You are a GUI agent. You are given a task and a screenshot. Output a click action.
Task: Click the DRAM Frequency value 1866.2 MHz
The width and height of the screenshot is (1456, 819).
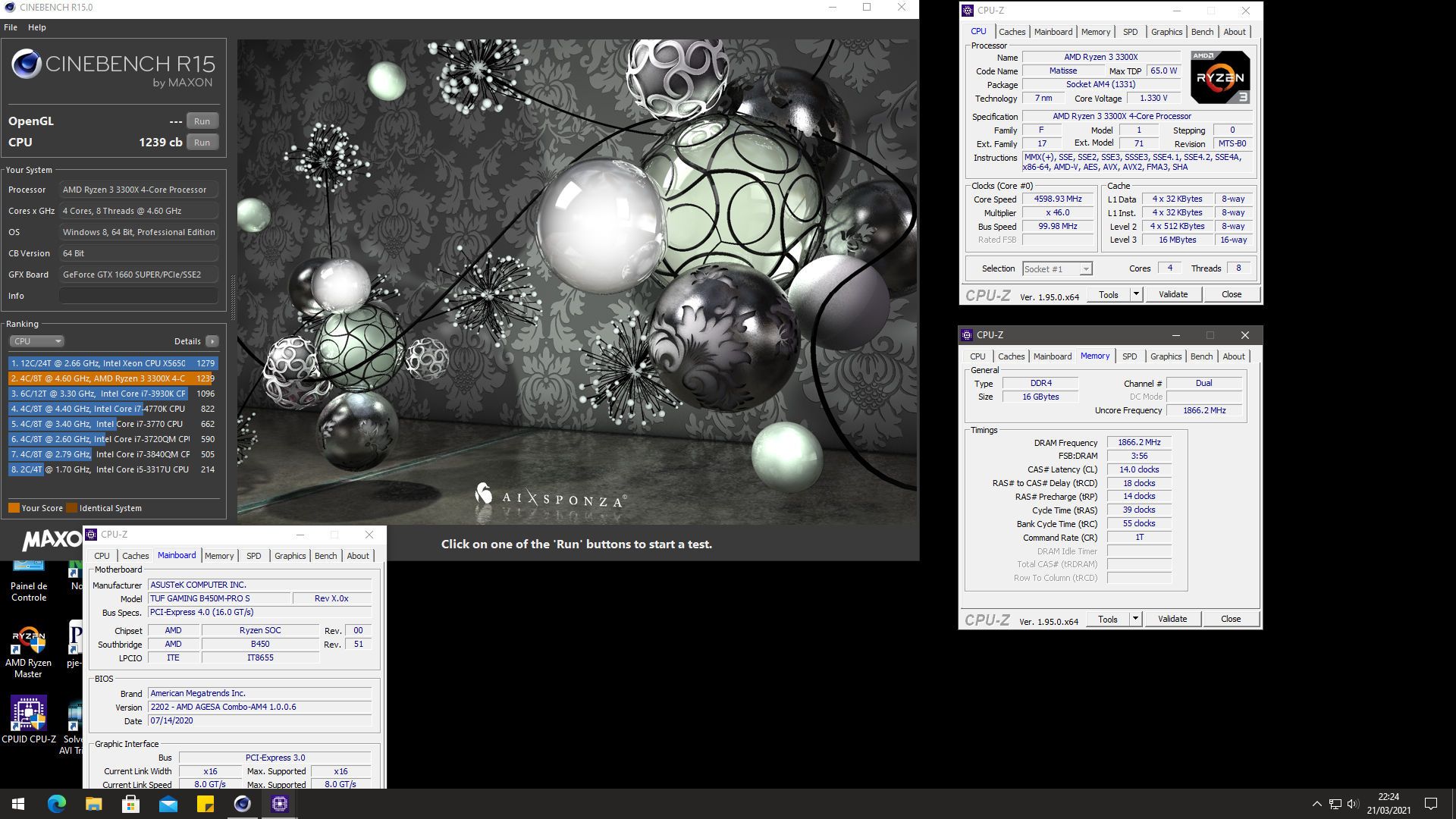click(x=1139, y=442)
